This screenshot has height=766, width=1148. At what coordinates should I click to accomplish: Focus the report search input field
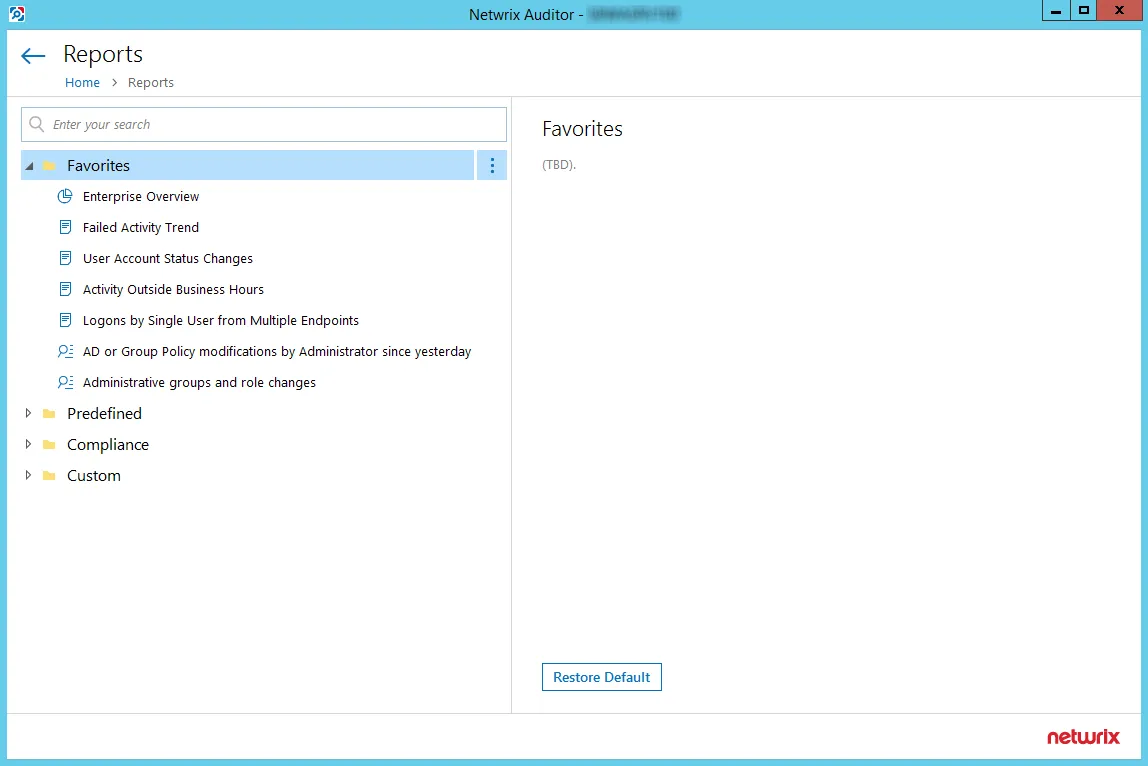coord(264,124)
